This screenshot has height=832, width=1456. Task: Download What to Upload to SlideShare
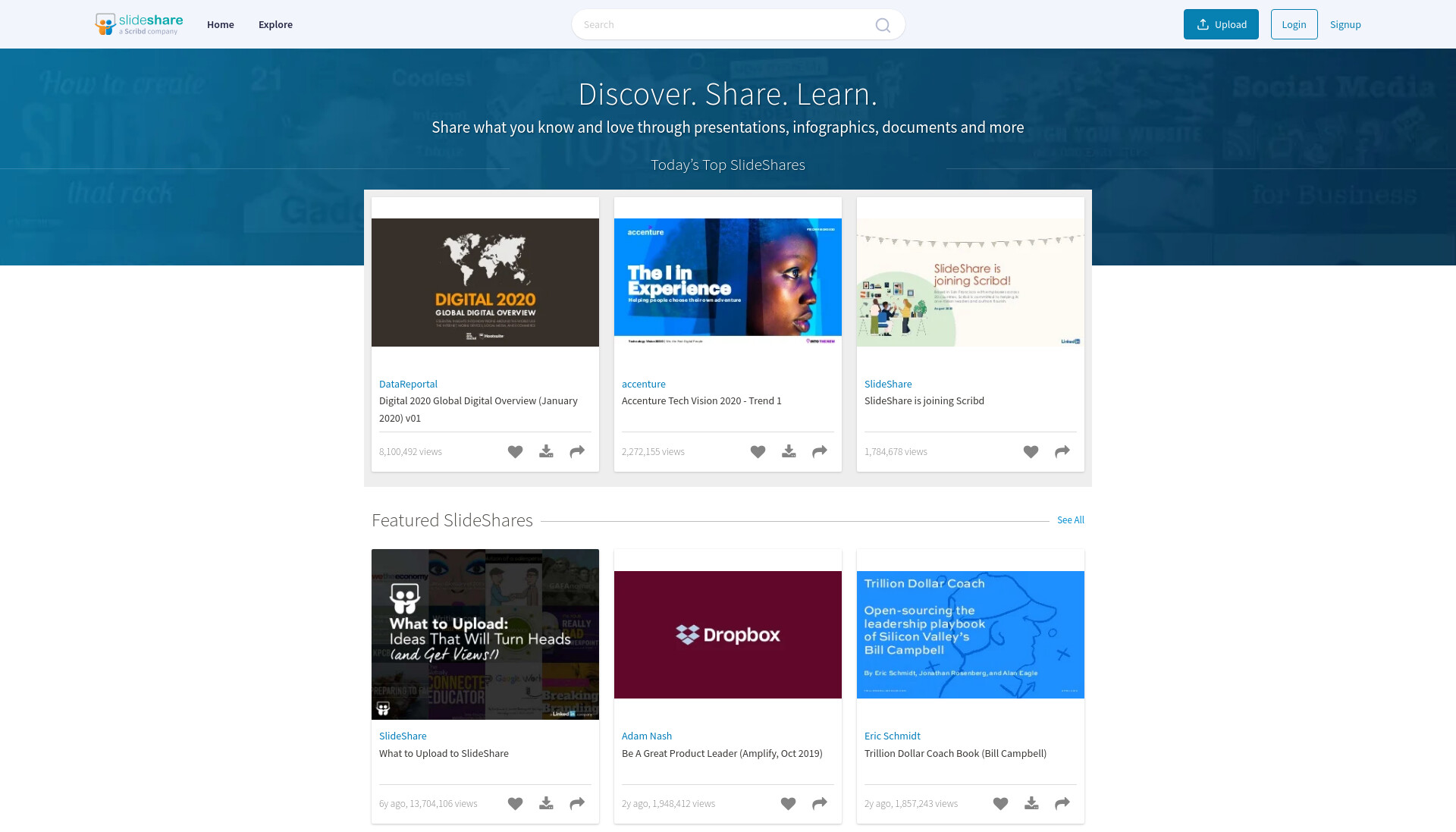coord(546,803)
